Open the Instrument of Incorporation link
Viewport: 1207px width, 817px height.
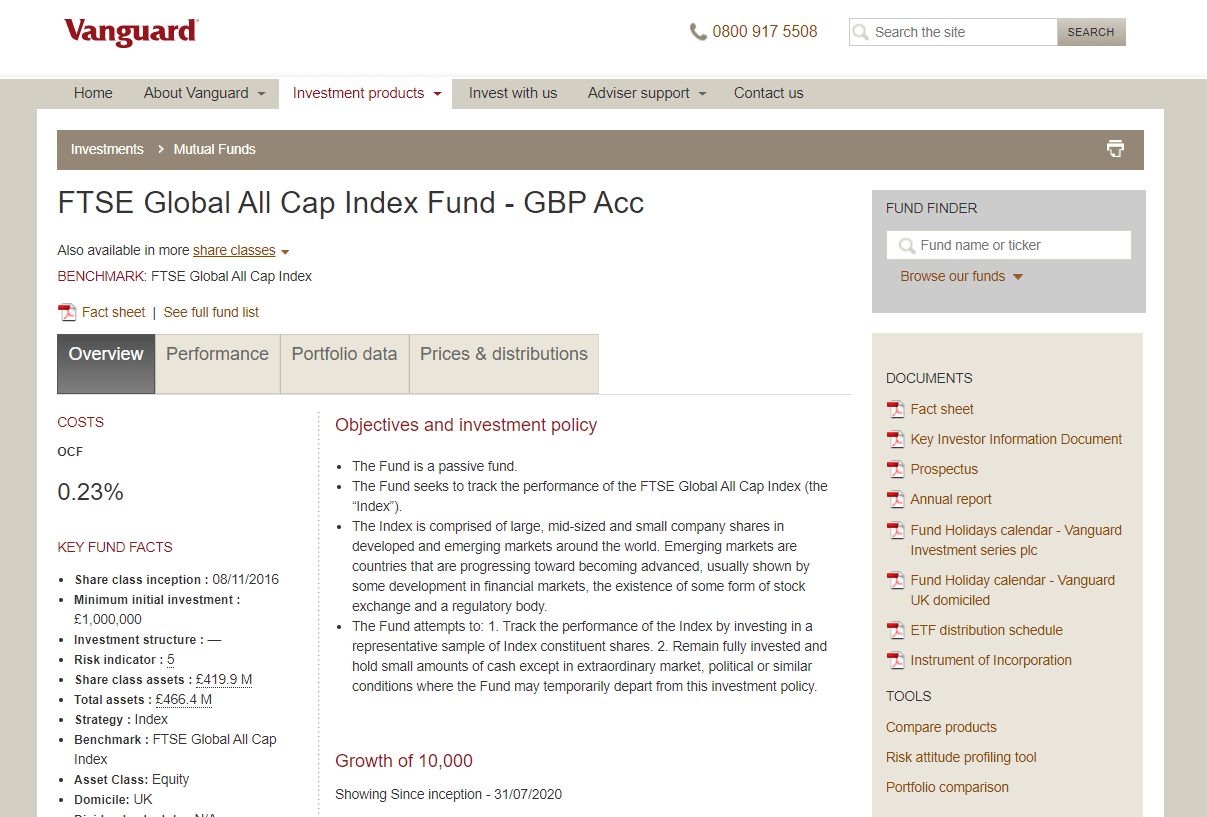click(991, 660)
